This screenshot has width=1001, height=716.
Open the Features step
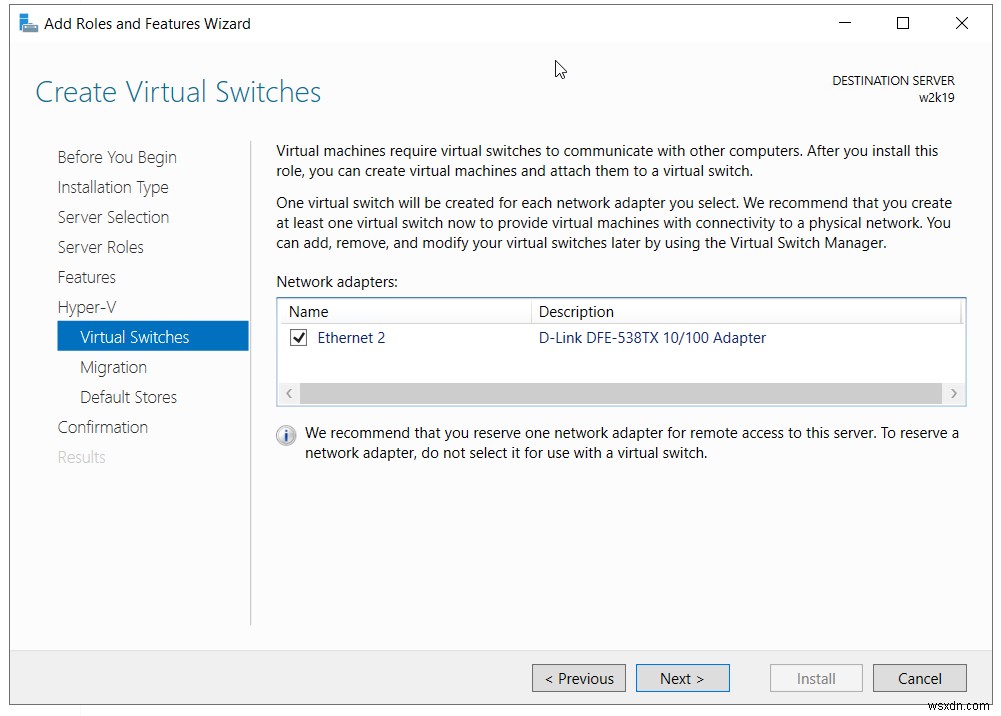86,277
